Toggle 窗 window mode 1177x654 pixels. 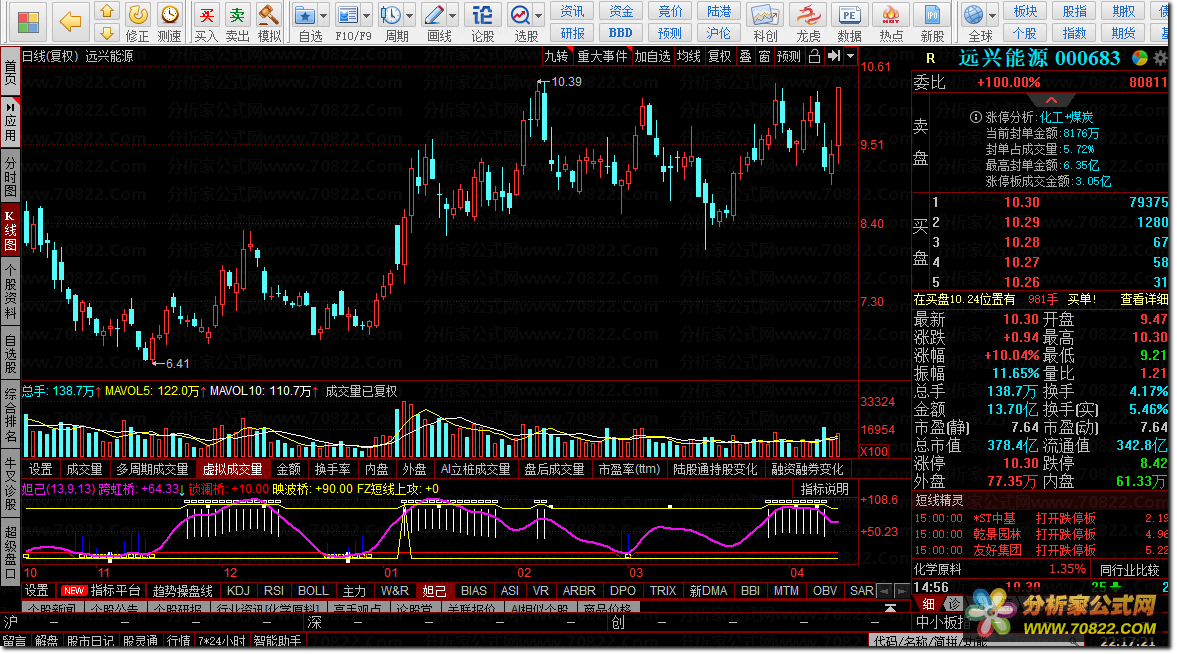(x=764, y=56)
